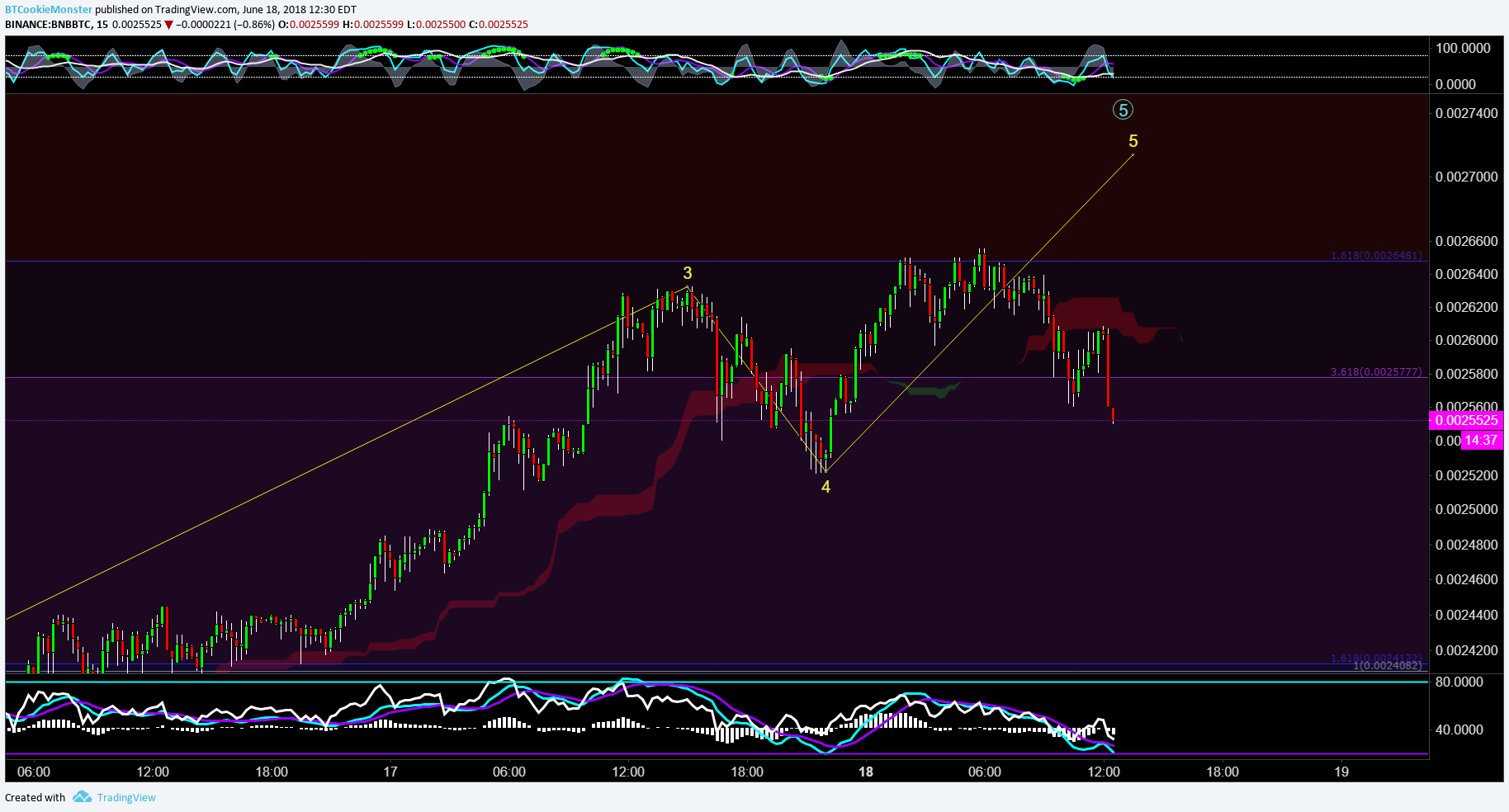Click the 40.0000 lower indicator scale value
This screenshot has width=1509, height=812.
click(1459, 729)
